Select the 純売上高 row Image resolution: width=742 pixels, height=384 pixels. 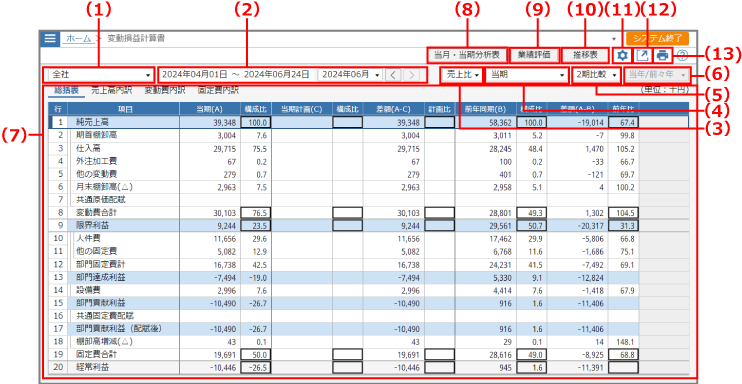368,123
